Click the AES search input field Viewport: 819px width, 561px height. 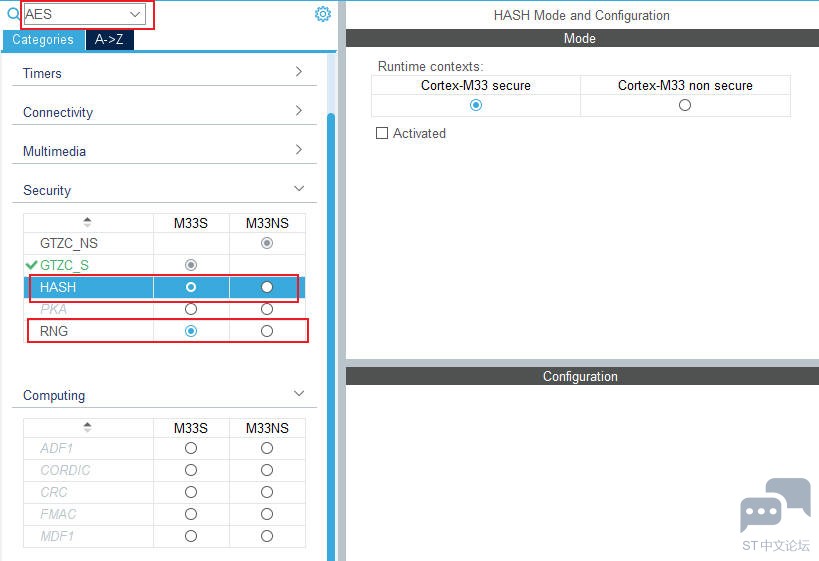pyautogui.click(x=76, y=14)
